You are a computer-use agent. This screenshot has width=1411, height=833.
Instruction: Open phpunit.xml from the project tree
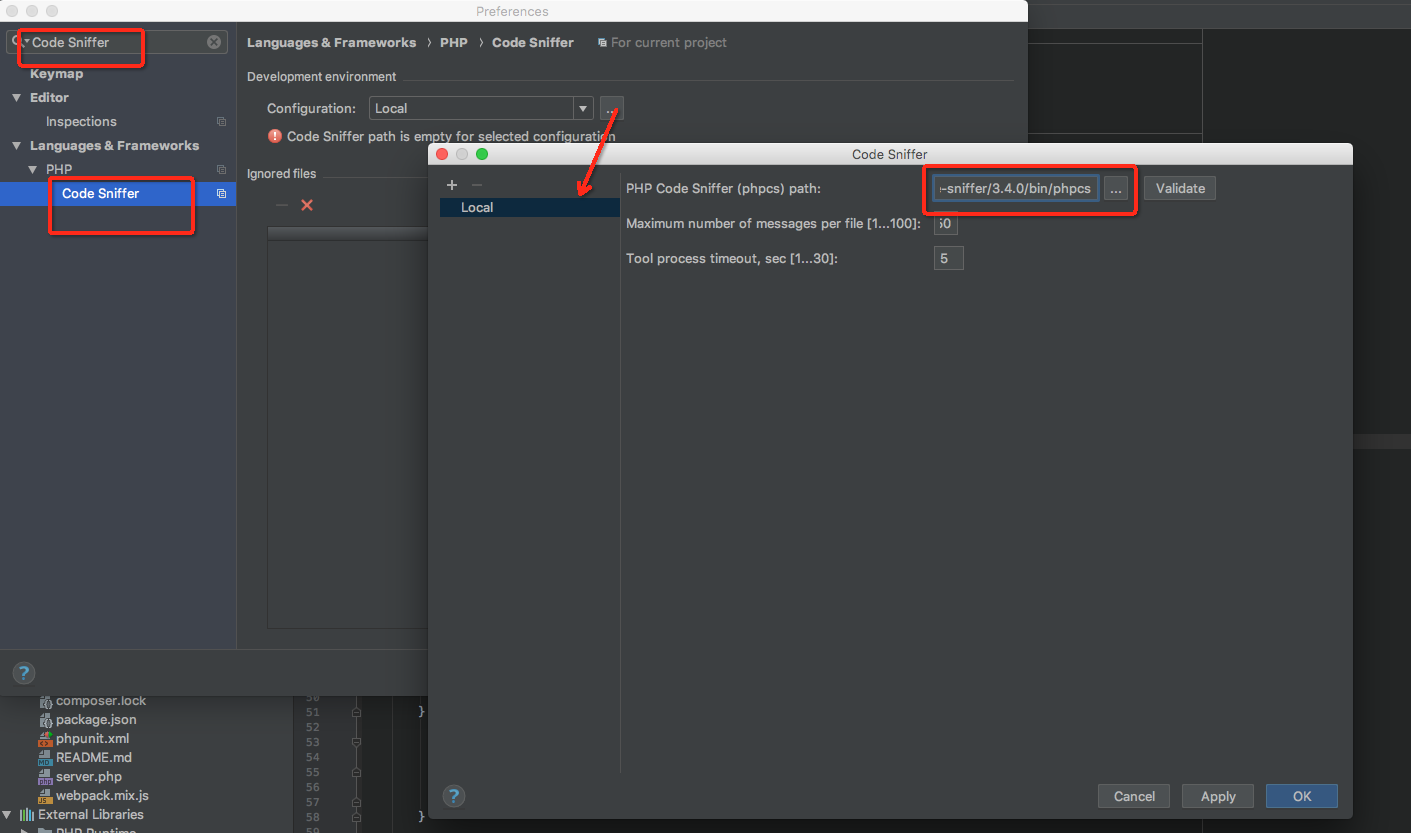click(x=92, y=738)
